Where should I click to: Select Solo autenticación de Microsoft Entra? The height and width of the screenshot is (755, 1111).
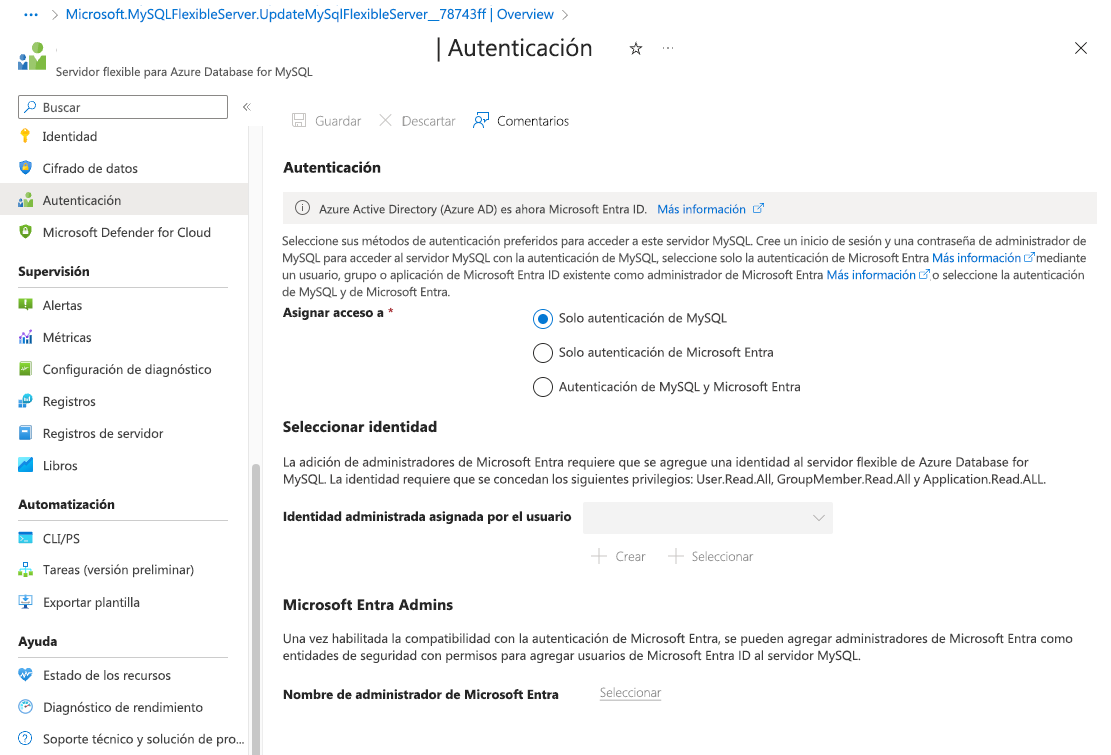click(x=542, y=352)
